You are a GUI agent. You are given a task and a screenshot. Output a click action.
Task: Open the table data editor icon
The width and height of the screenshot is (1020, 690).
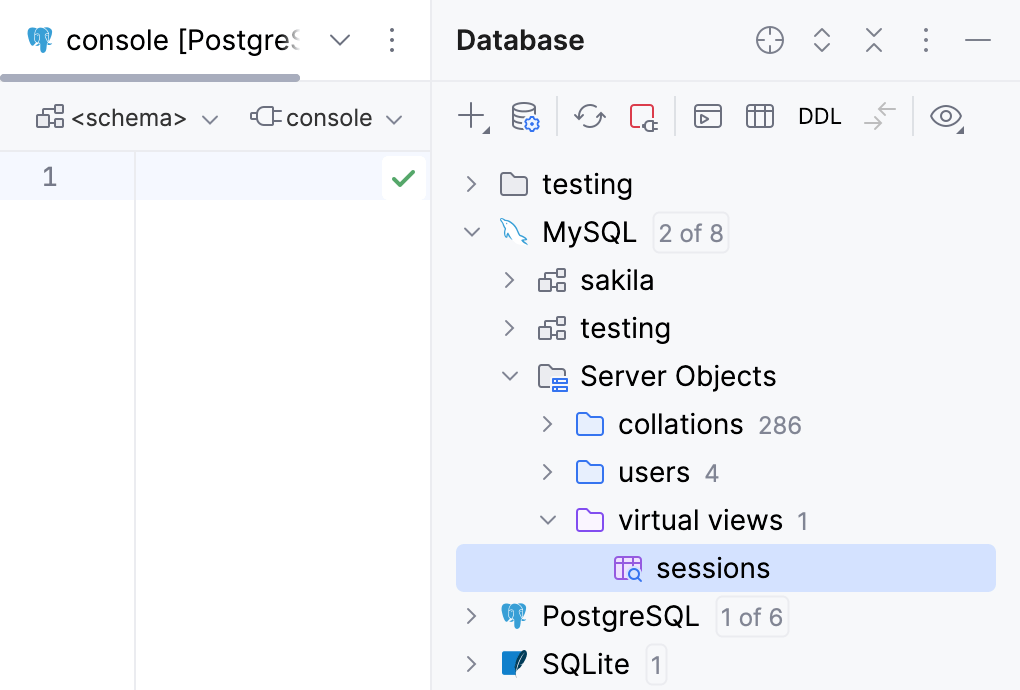(760, 116)
